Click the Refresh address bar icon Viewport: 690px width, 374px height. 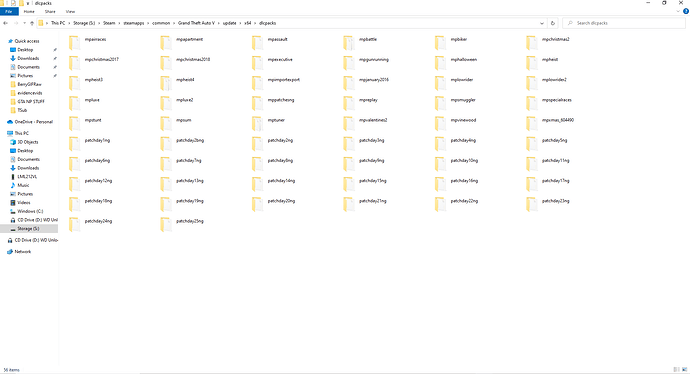[x=553, y=23]
